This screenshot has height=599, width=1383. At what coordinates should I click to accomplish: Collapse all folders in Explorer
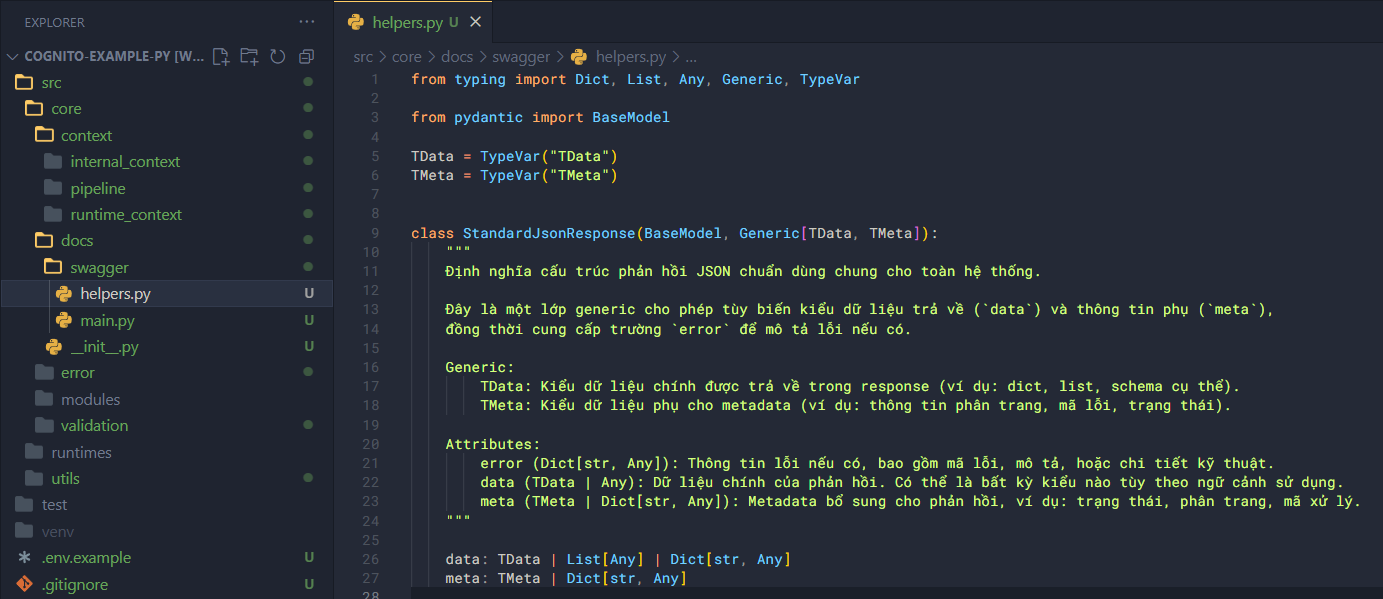click(306, 57)
